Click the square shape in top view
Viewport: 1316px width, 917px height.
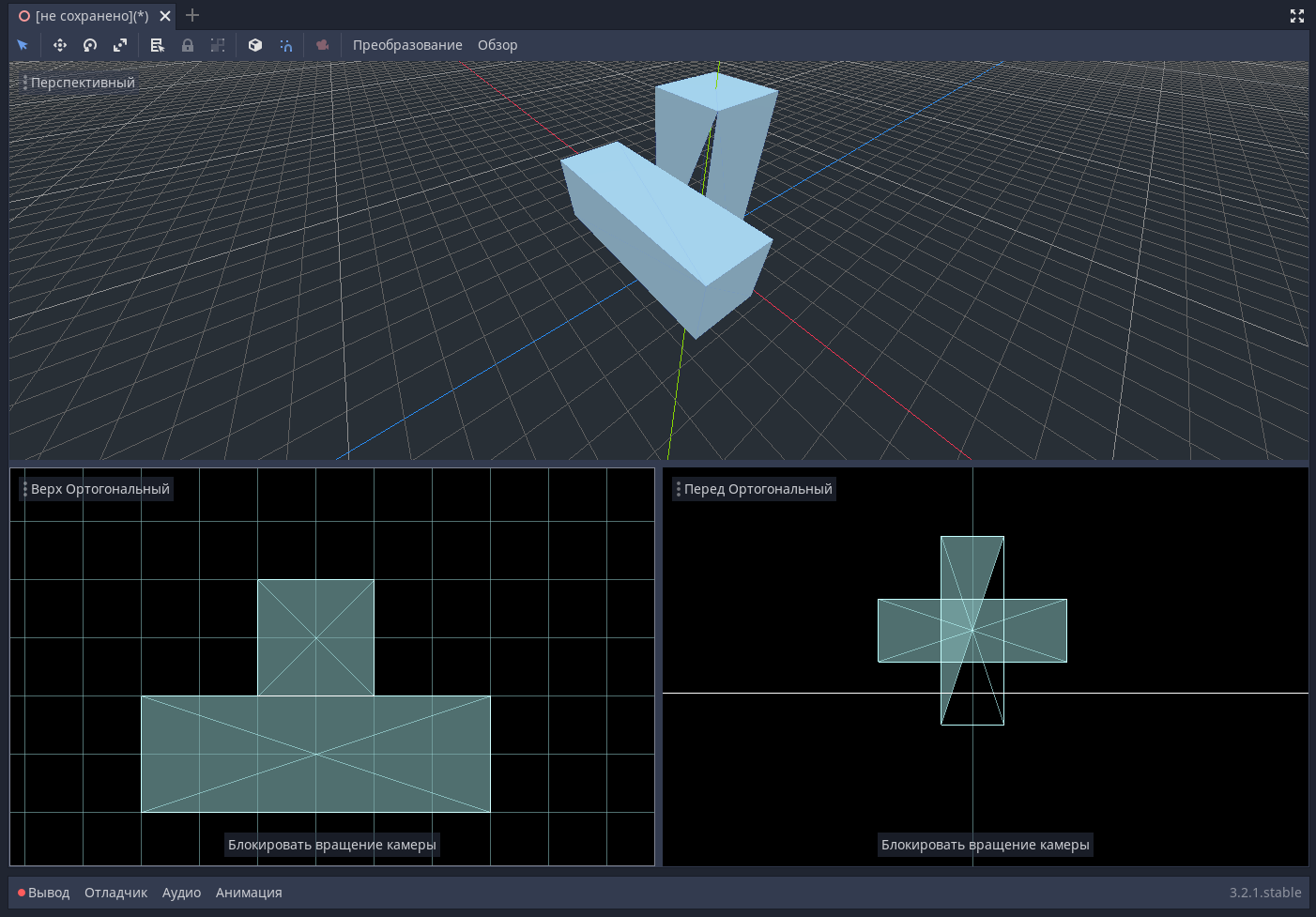[x=316, y=638]
